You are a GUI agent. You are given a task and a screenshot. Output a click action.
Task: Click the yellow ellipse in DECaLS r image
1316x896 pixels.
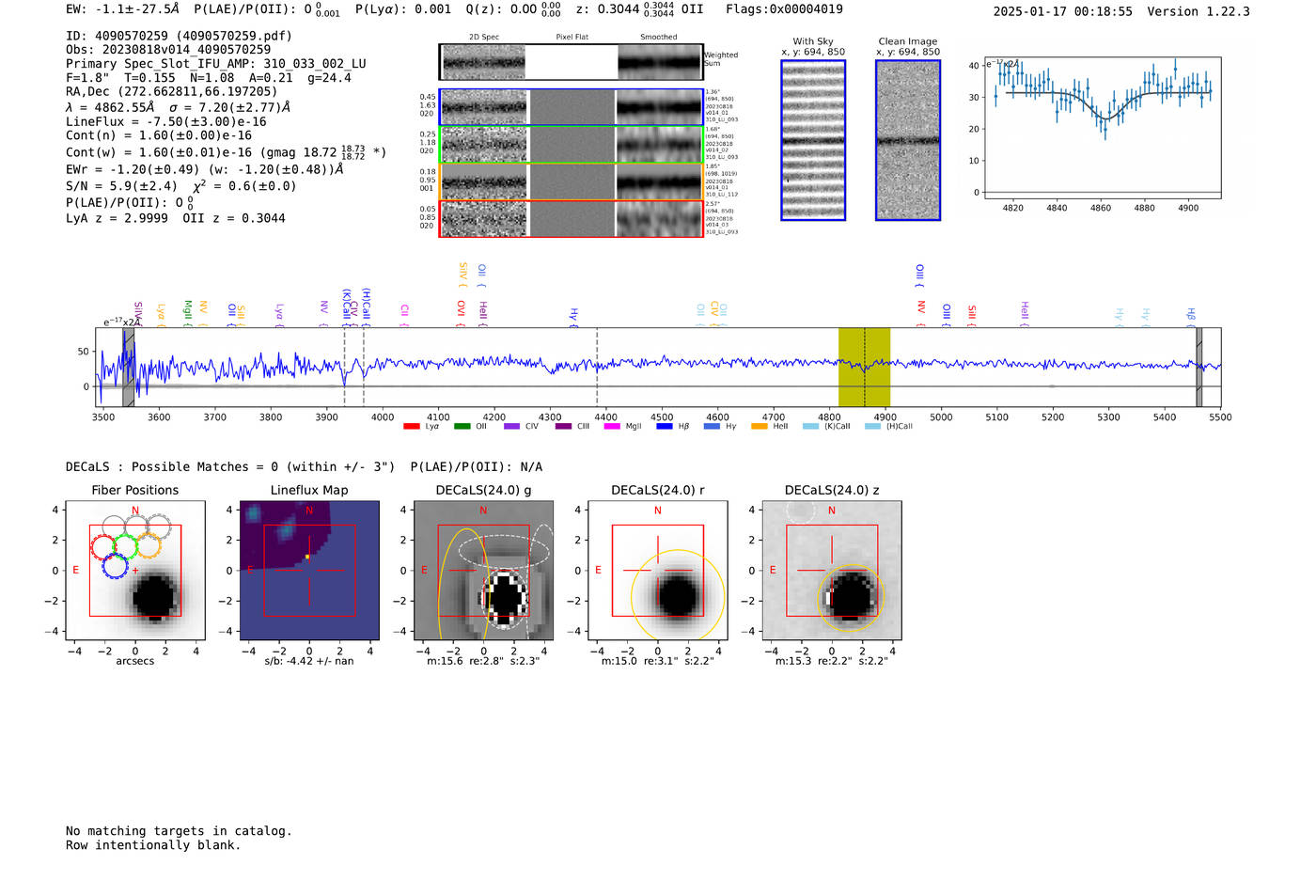678,595
